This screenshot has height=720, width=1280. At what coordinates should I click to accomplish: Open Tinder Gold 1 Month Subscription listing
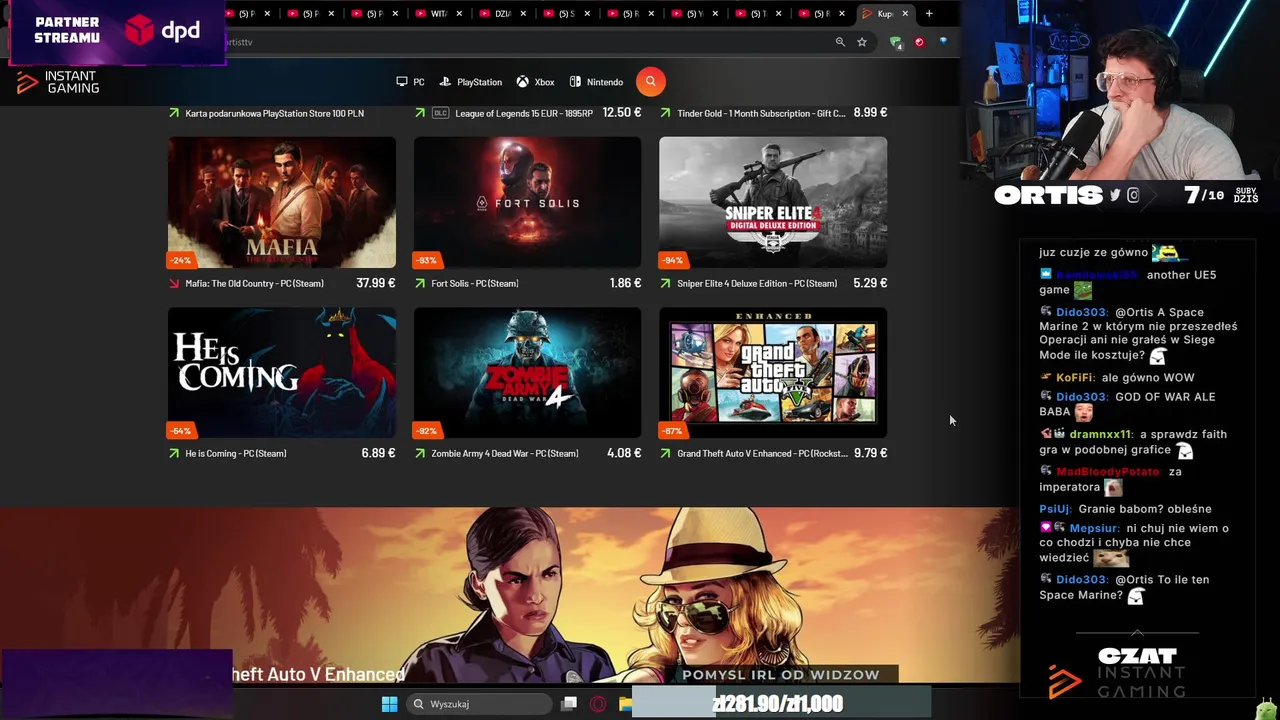pyautogui.click(x=761, y=114)
